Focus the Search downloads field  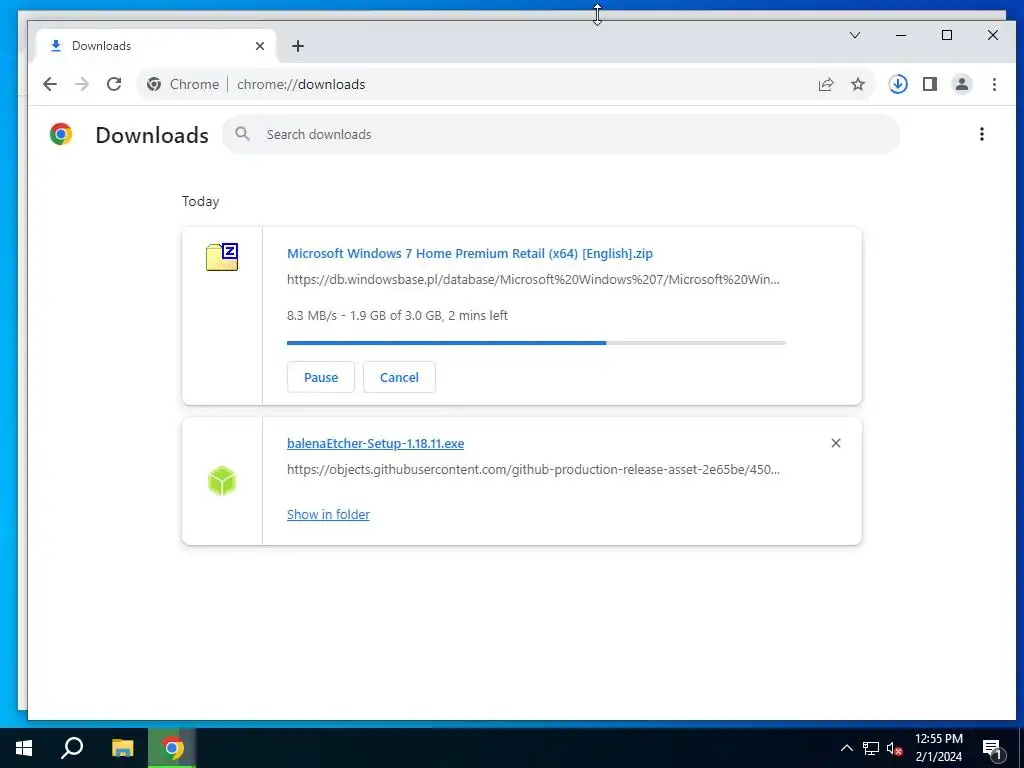[x=562, y=135]
